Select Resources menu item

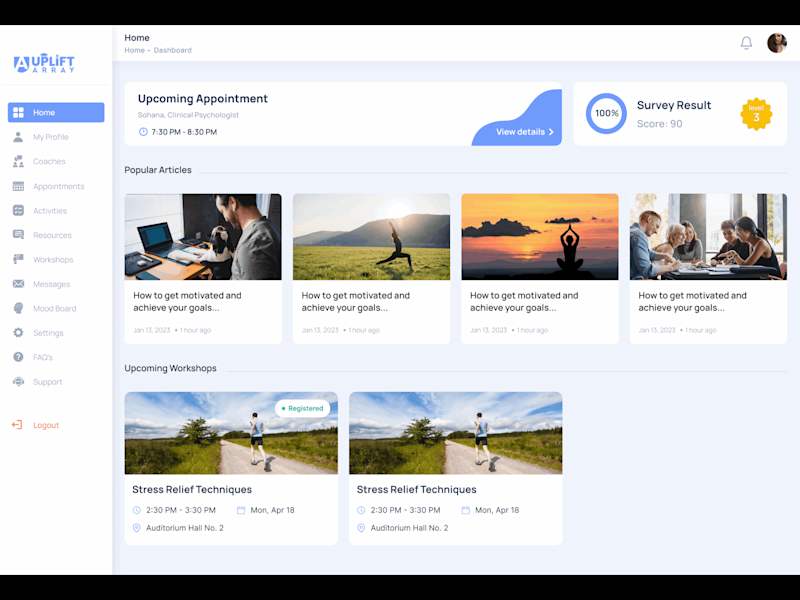pos(52,235)
